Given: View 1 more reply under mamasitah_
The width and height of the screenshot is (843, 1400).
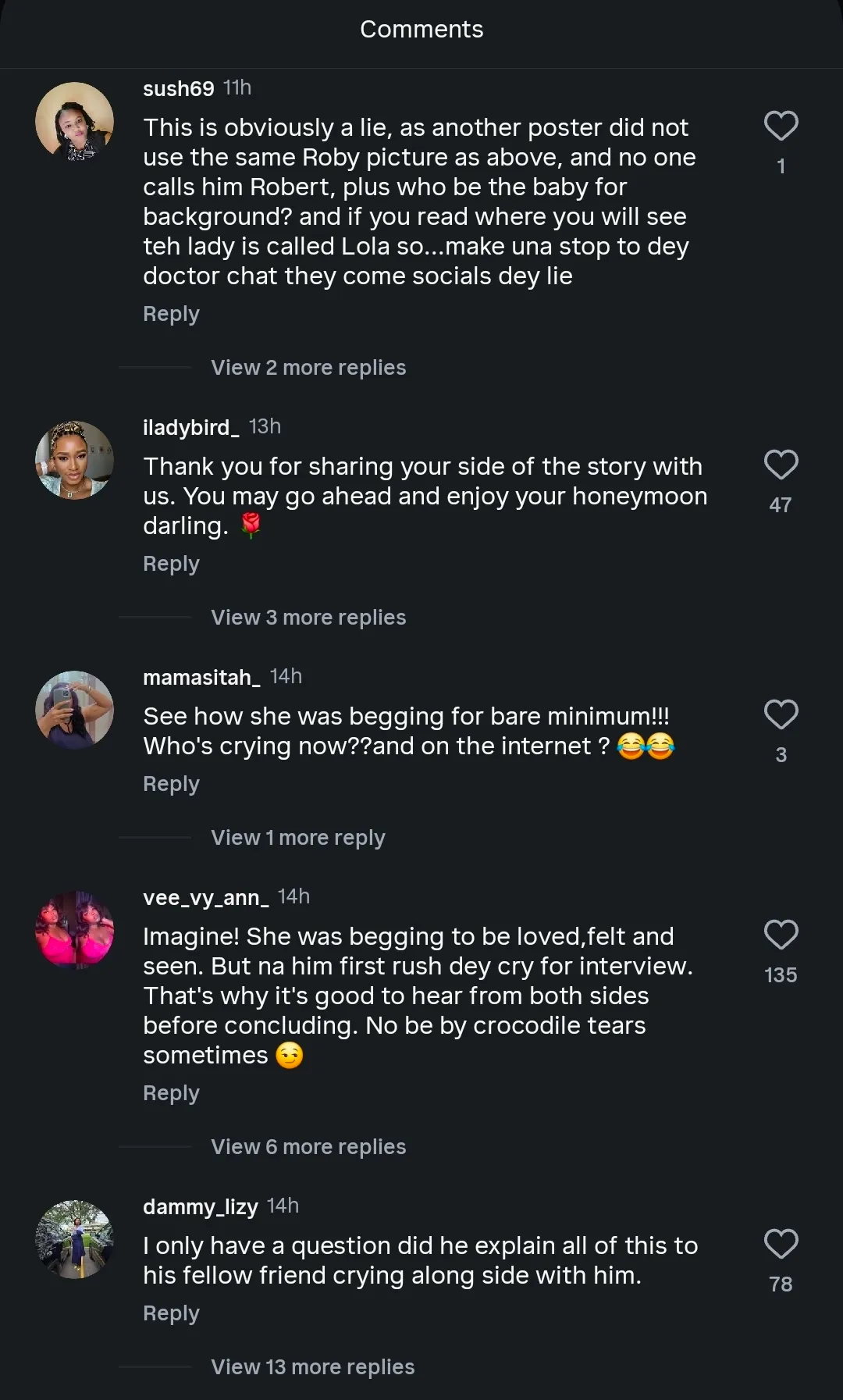Looking at the screenshot, I should 297,838.
